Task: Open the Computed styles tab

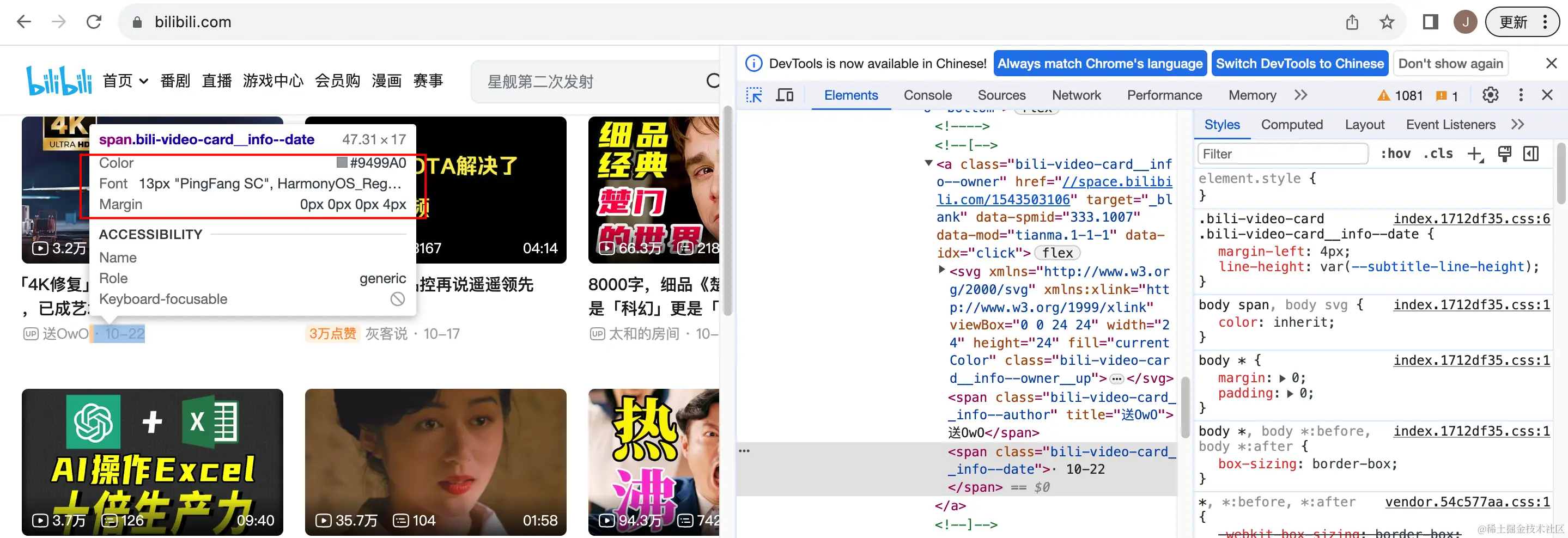Action: [1292, 125]
